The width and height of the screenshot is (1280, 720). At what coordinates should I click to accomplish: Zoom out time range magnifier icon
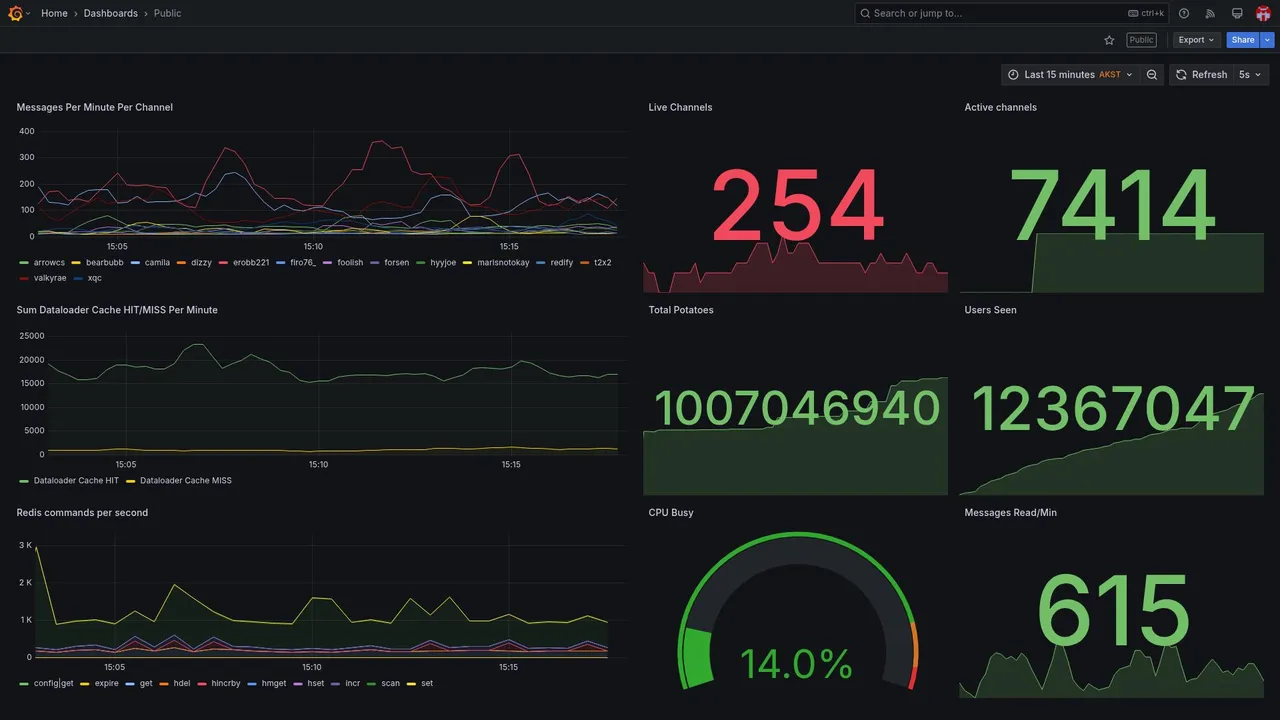(1152, 75)
